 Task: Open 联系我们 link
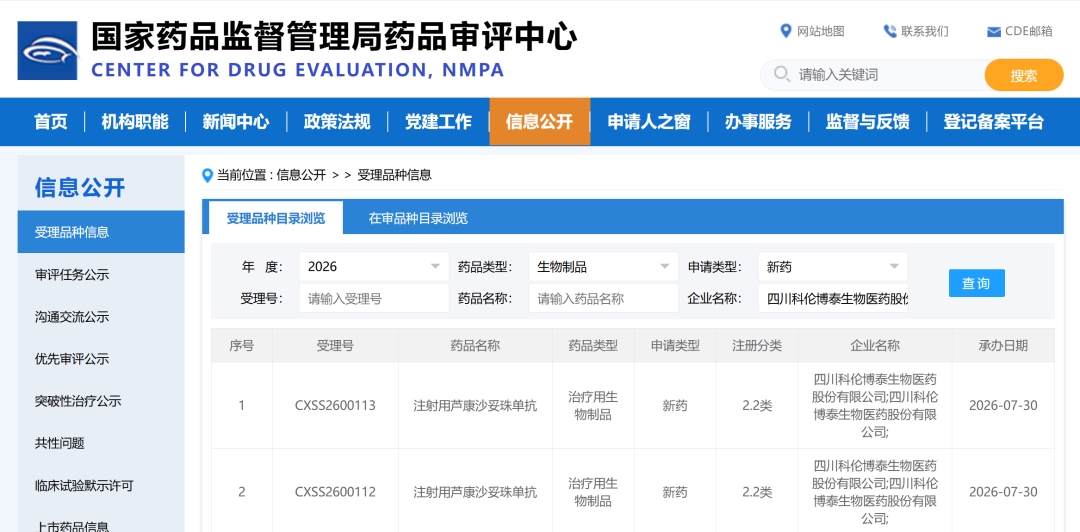[924, 31]
